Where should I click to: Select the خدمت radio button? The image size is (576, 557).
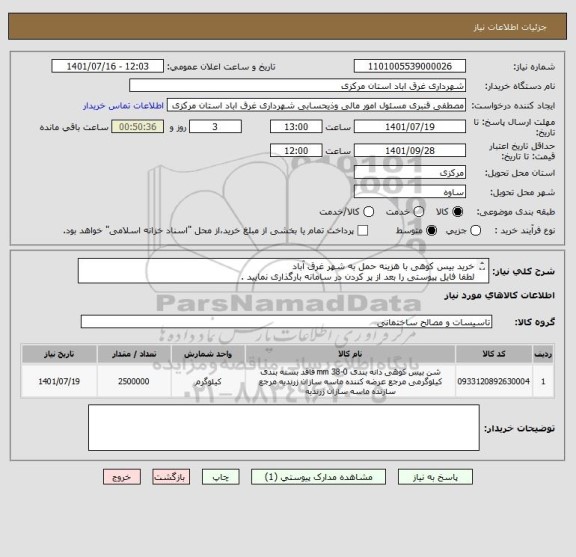(x=419, y=212)
